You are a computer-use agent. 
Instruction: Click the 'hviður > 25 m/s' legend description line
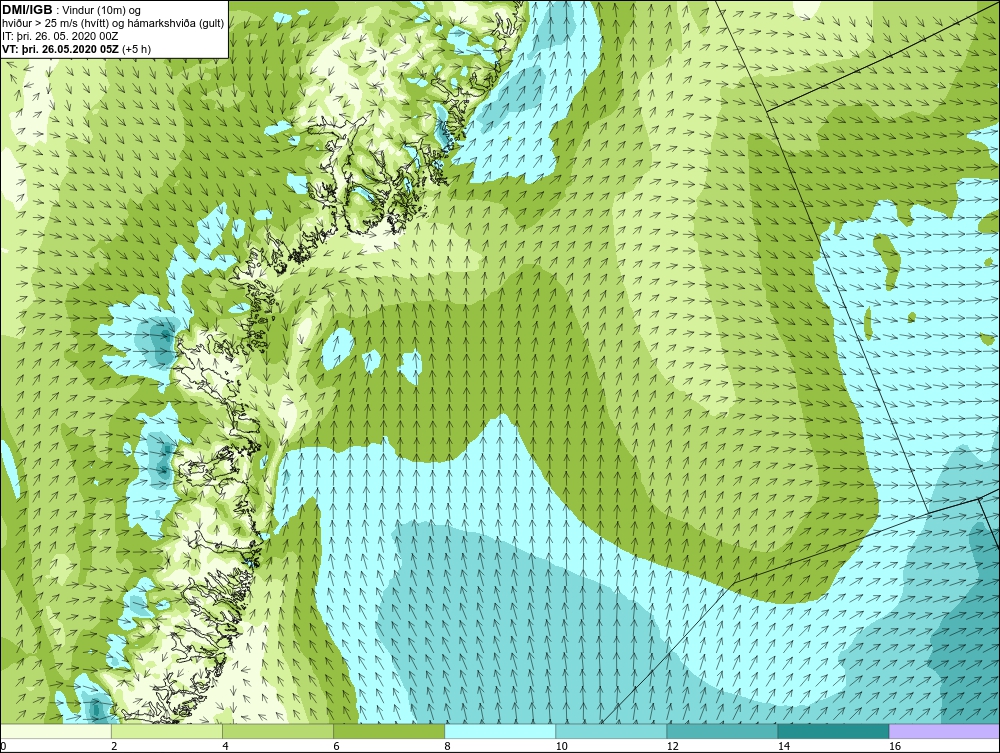113,24
